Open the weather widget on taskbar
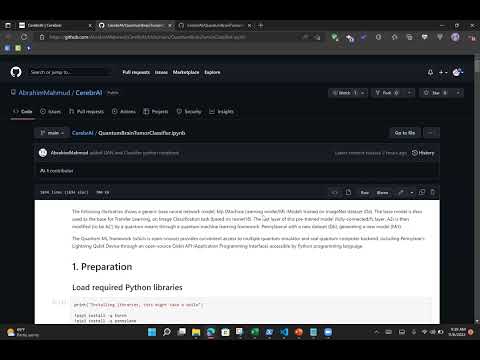This screenshot has height=360, width=480. coord(23,332)
